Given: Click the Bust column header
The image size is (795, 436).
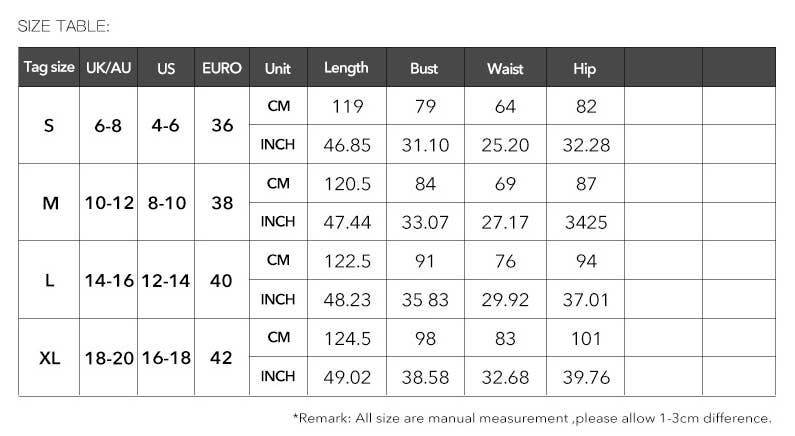Looking at the screenshot, I should 424,69.
